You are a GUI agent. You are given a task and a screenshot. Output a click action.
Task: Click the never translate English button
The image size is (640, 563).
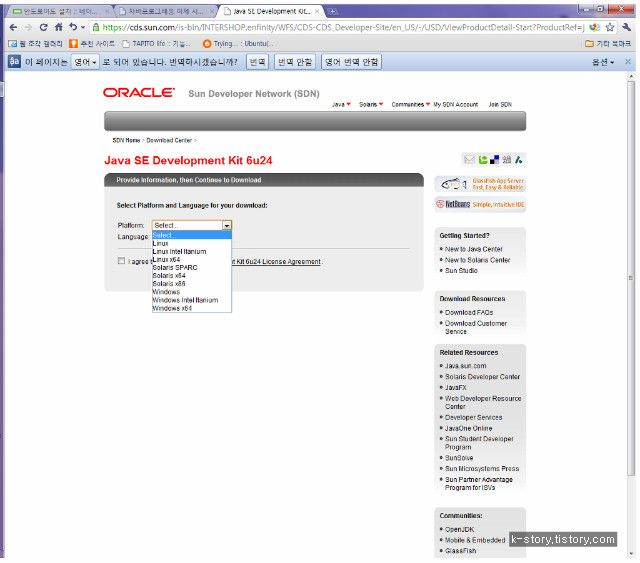click(351, 62)
